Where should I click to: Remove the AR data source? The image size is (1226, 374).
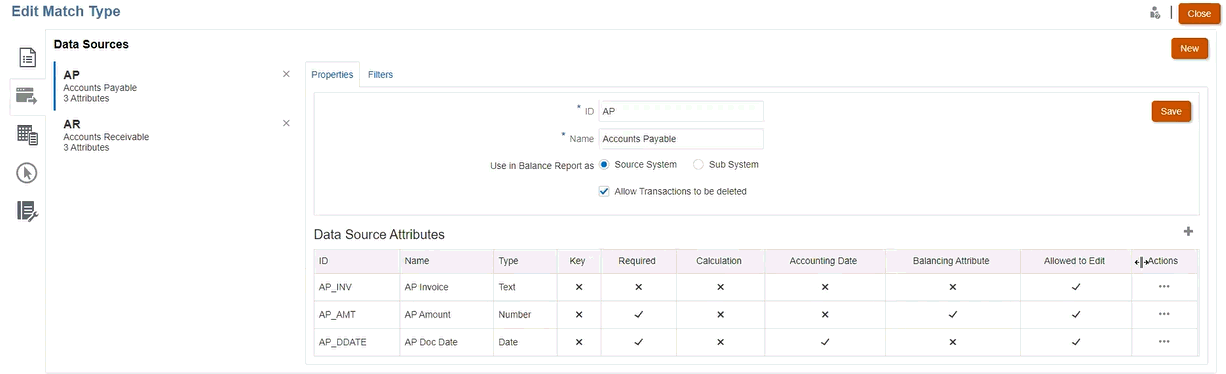coord(286,123)
